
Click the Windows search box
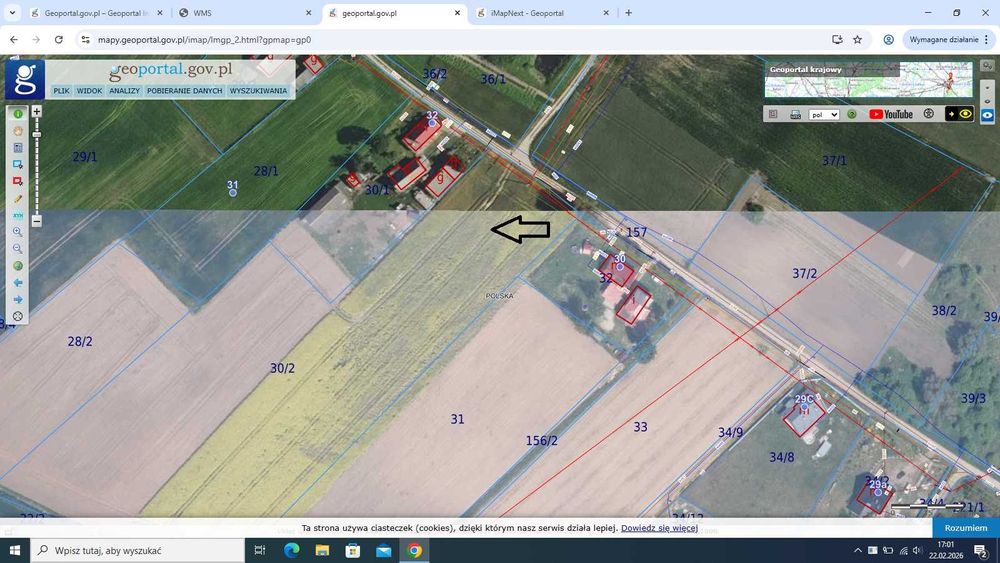137,550
